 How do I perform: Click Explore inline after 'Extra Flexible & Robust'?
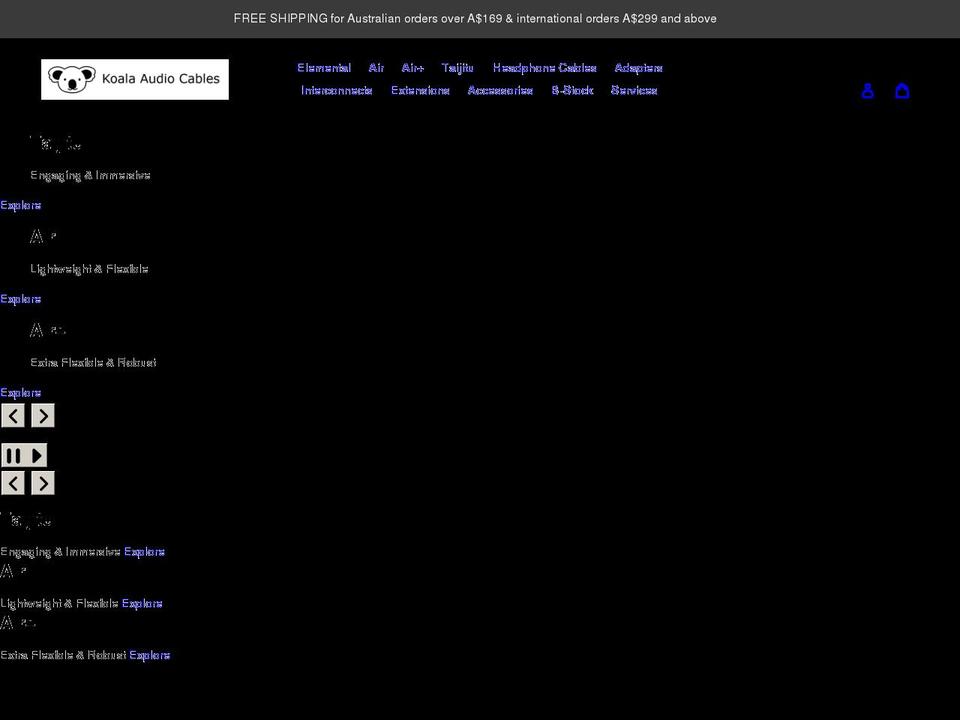click(149, 655)
